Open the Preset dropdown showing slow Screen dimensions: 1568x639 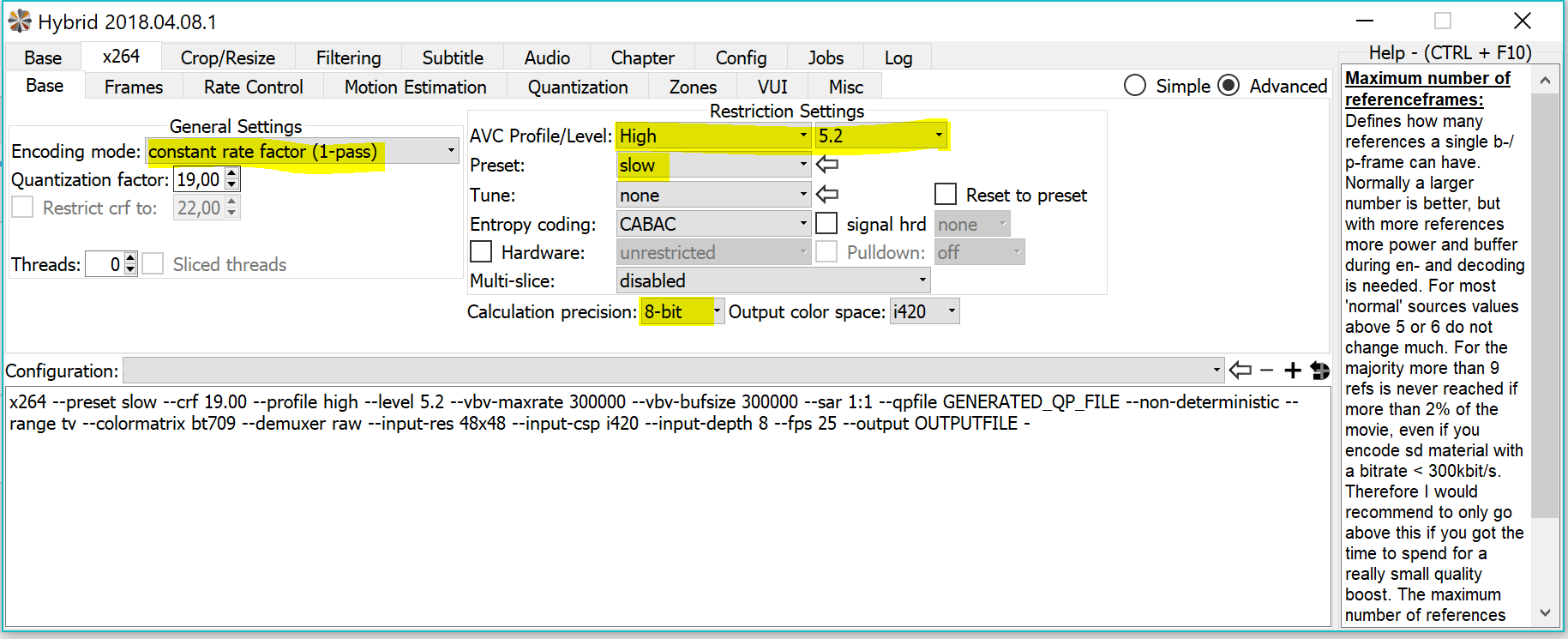pyautogui.click(x=713, y=165)
